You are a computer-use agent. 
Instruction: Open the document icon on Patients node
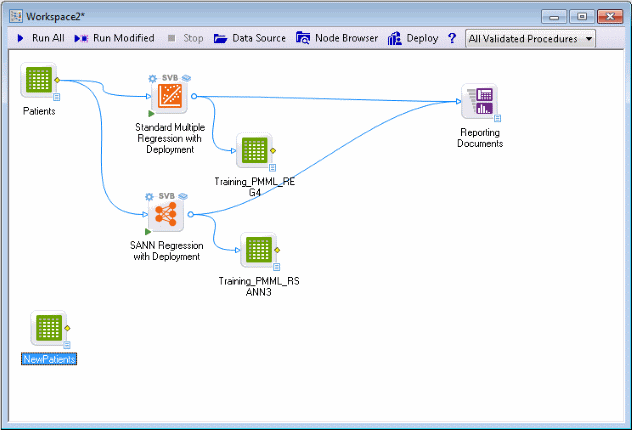point(57,97)
